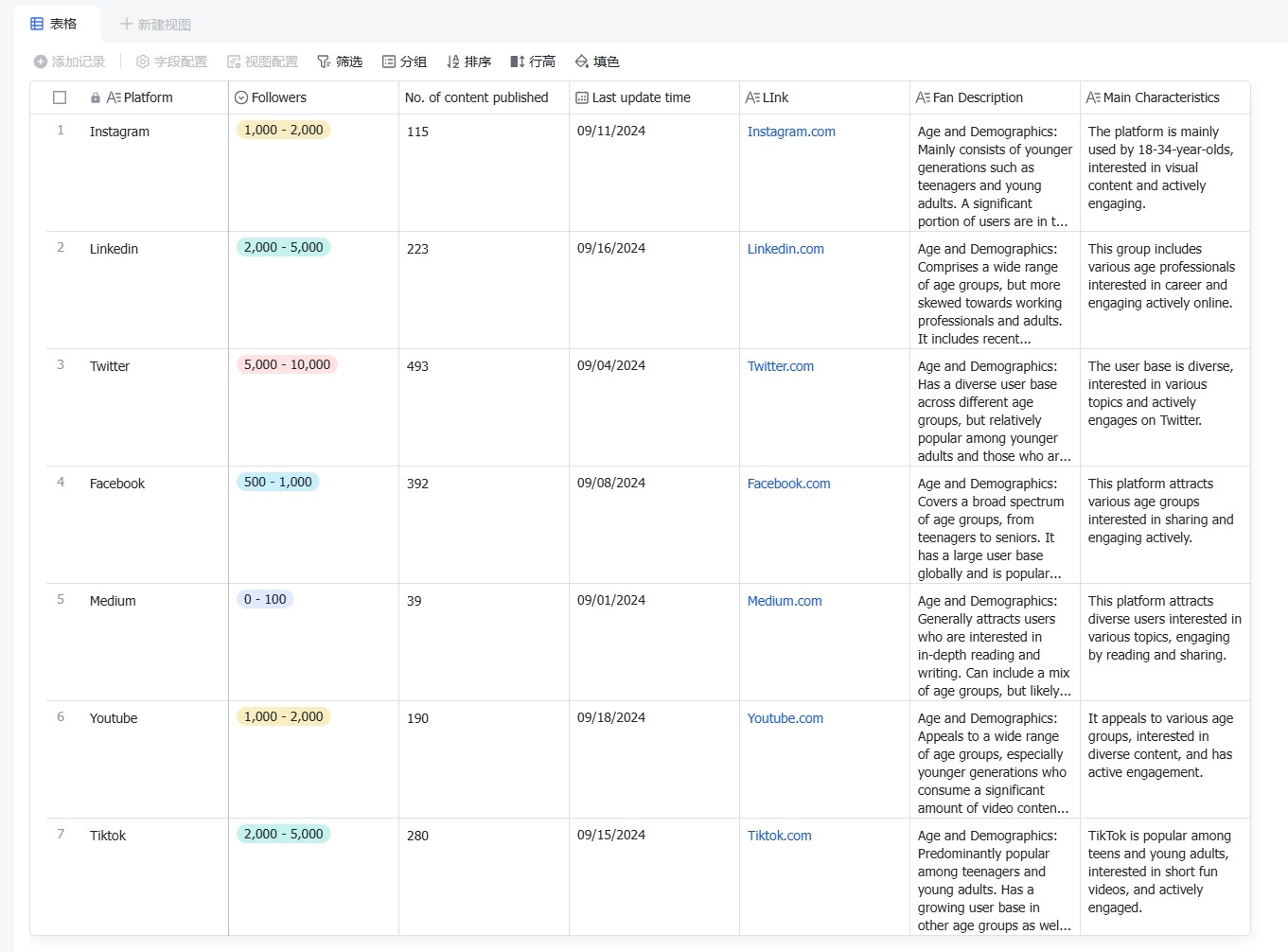
Task: Click the 填色 fill color tool
Action: coord(597,62)
